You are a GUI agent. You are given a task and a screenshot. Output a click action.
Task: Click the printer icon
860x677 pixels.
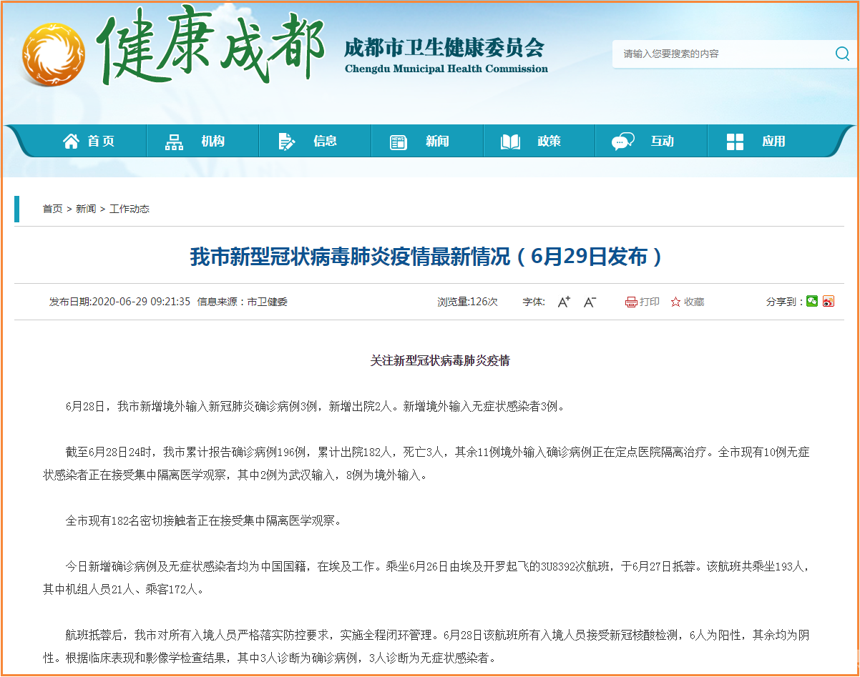[x=631, y=302]
